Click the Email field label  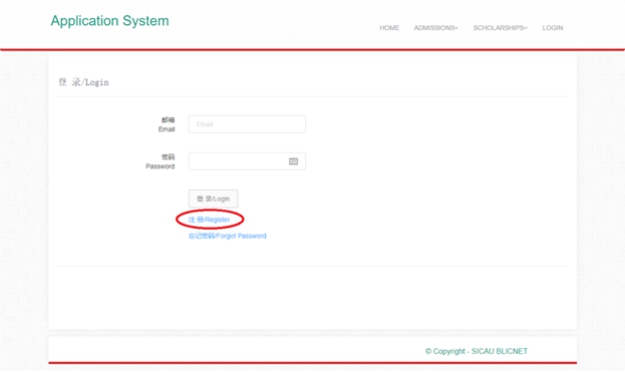coord(167,129)
